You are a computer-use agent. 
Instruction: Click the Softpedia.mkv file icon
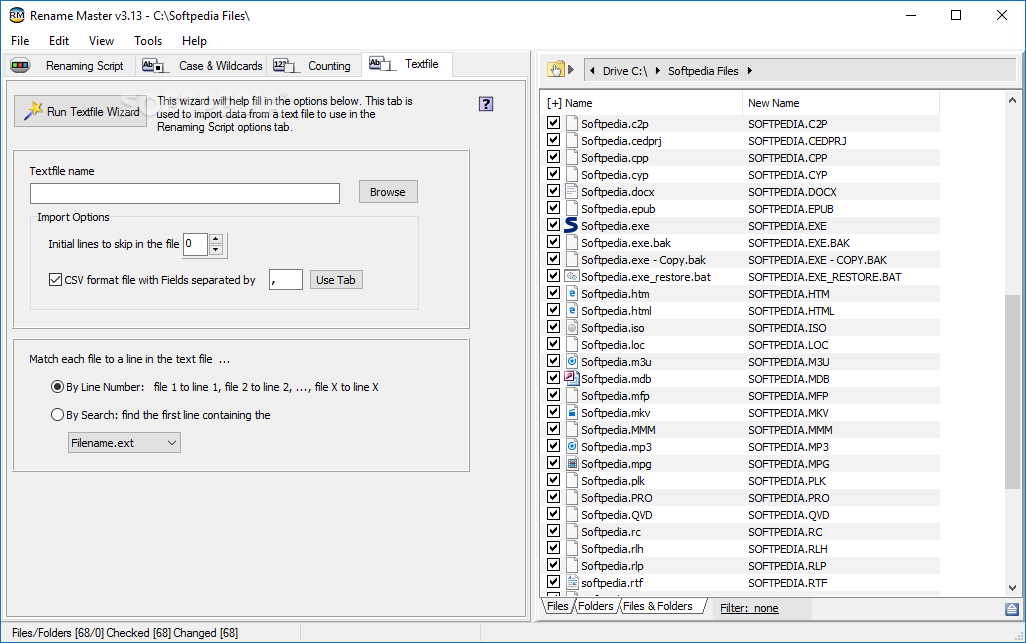tap(571, 412)
